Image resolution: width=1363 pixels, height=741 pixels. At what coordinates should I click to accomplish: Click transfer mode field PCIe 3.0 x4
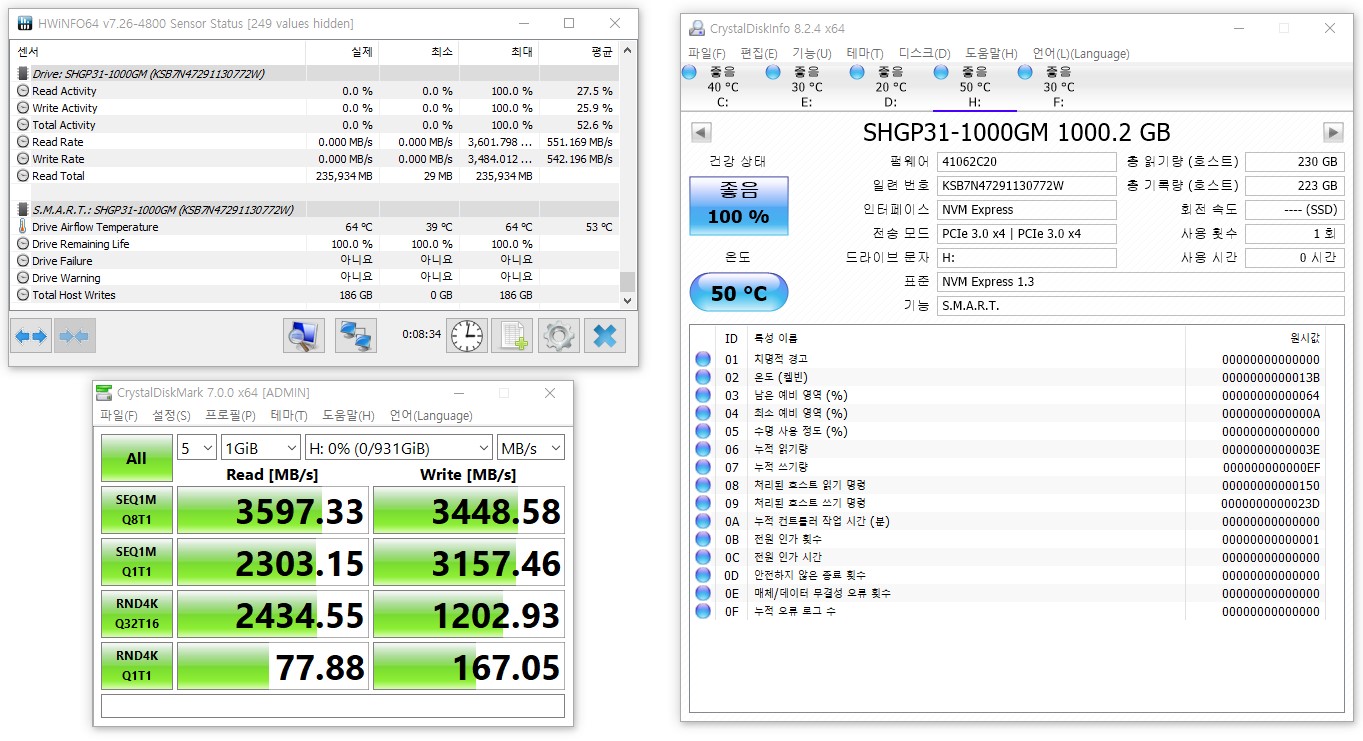1027,234
